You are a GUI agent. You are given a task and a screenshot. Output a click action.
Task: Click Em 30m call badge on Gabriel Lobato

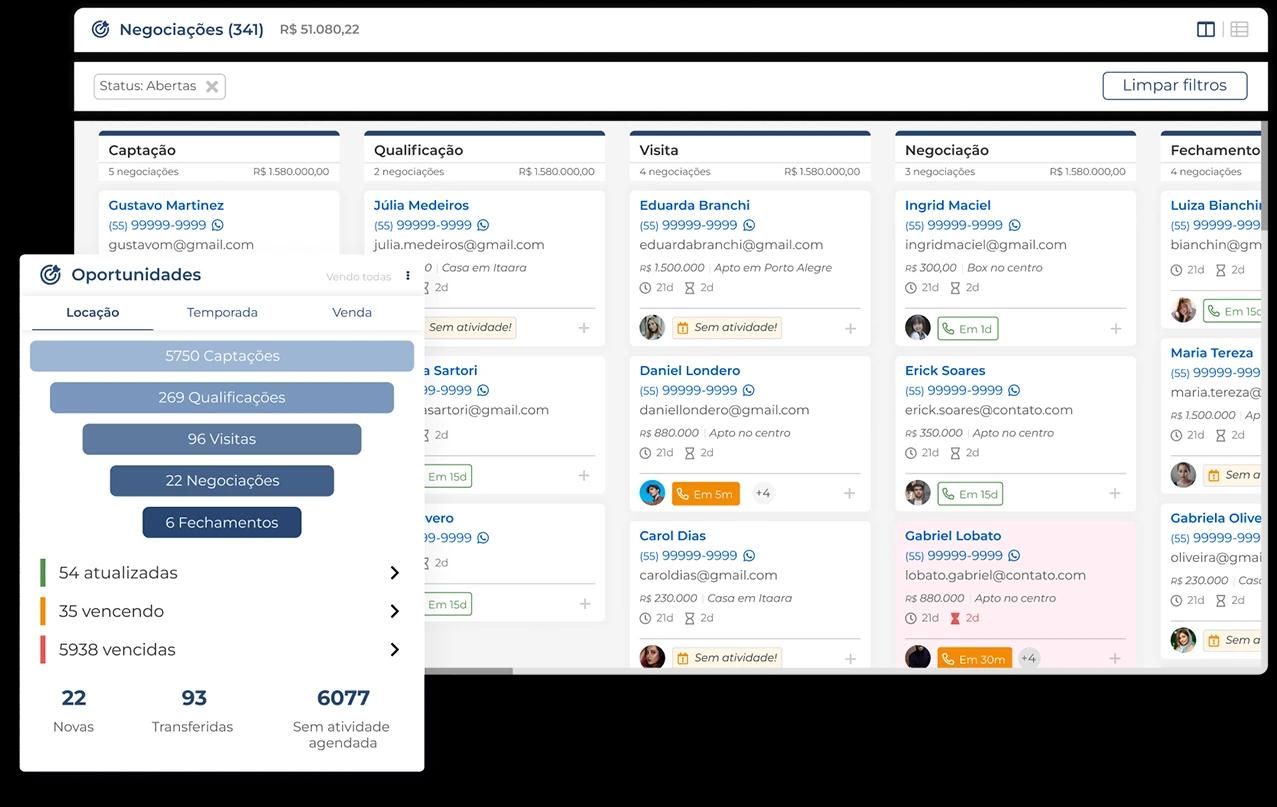[974, 658]
